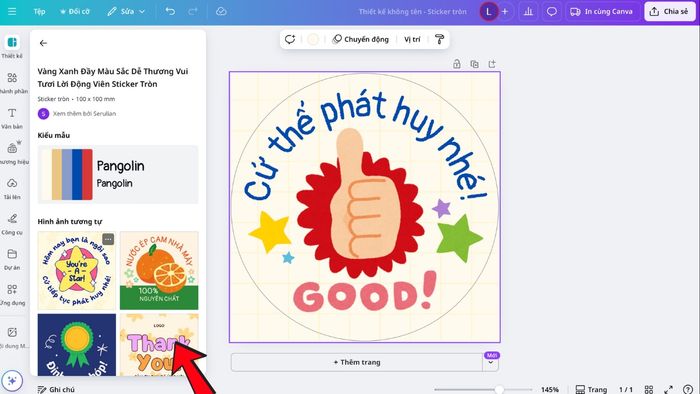Image resolution: width=700 pixels, height=394 pixels.
Task: Add a new page icon above canvas
Action: (492, 64)
